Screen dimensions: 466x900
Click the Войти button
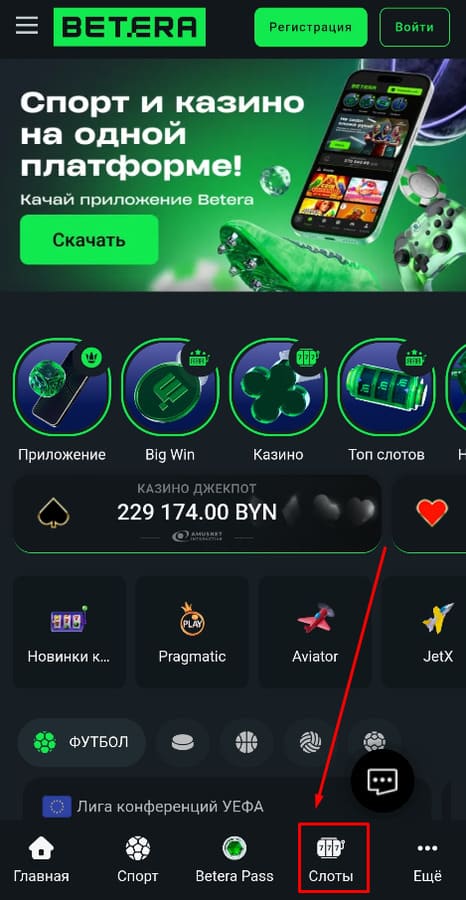coord(414,27)
